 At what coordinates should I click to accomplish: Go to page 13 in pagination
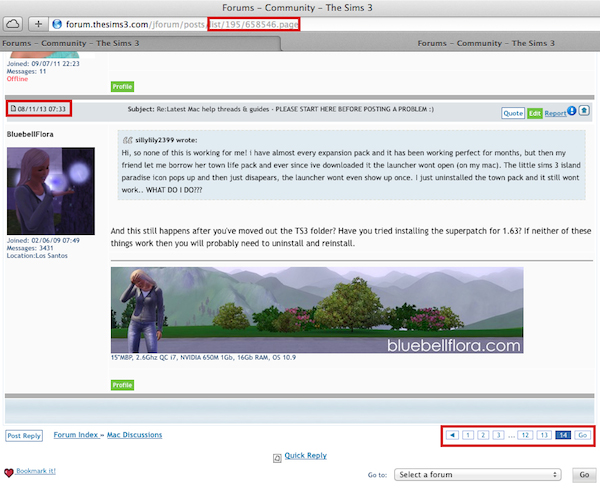544,435
